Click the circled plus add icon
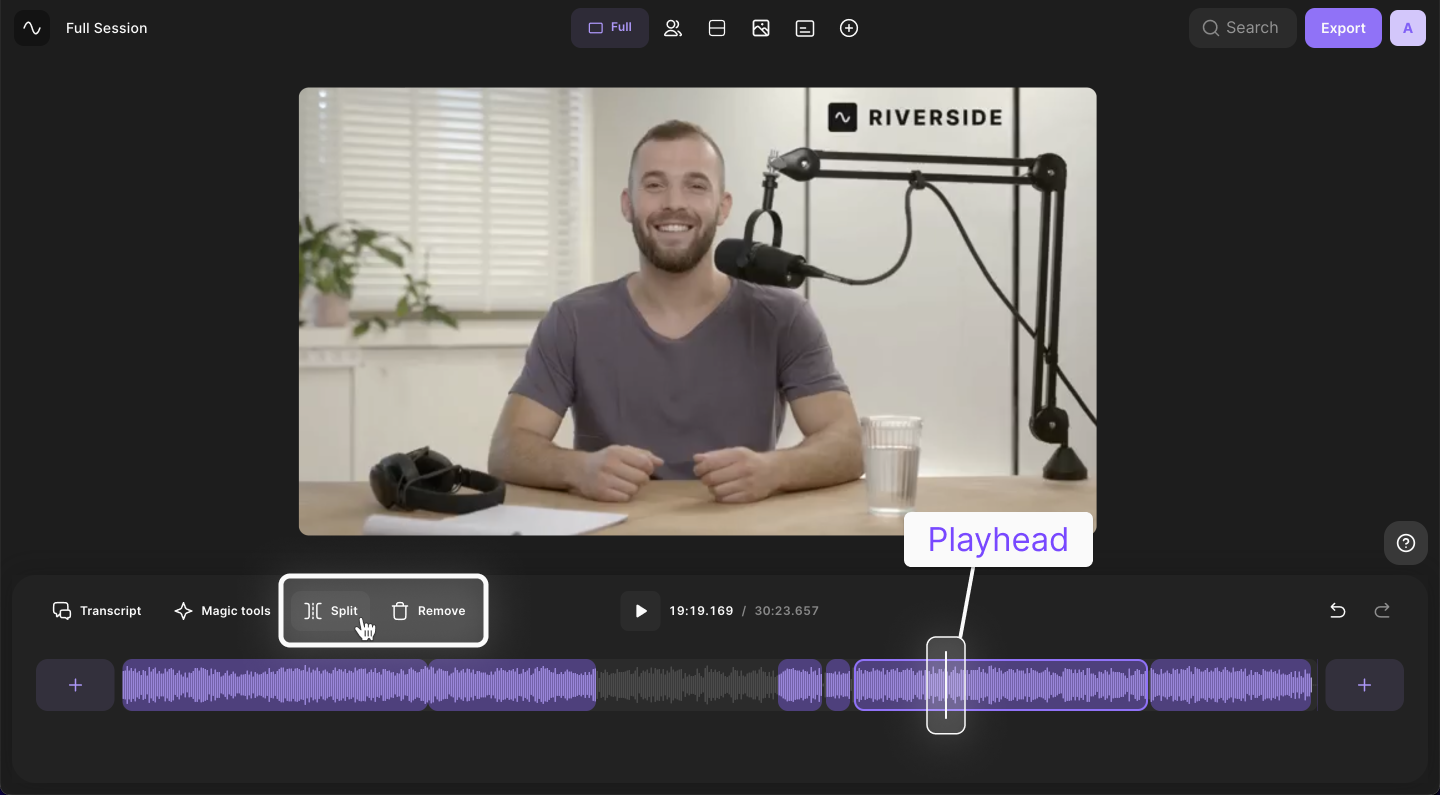 click(x=849, y=28)
